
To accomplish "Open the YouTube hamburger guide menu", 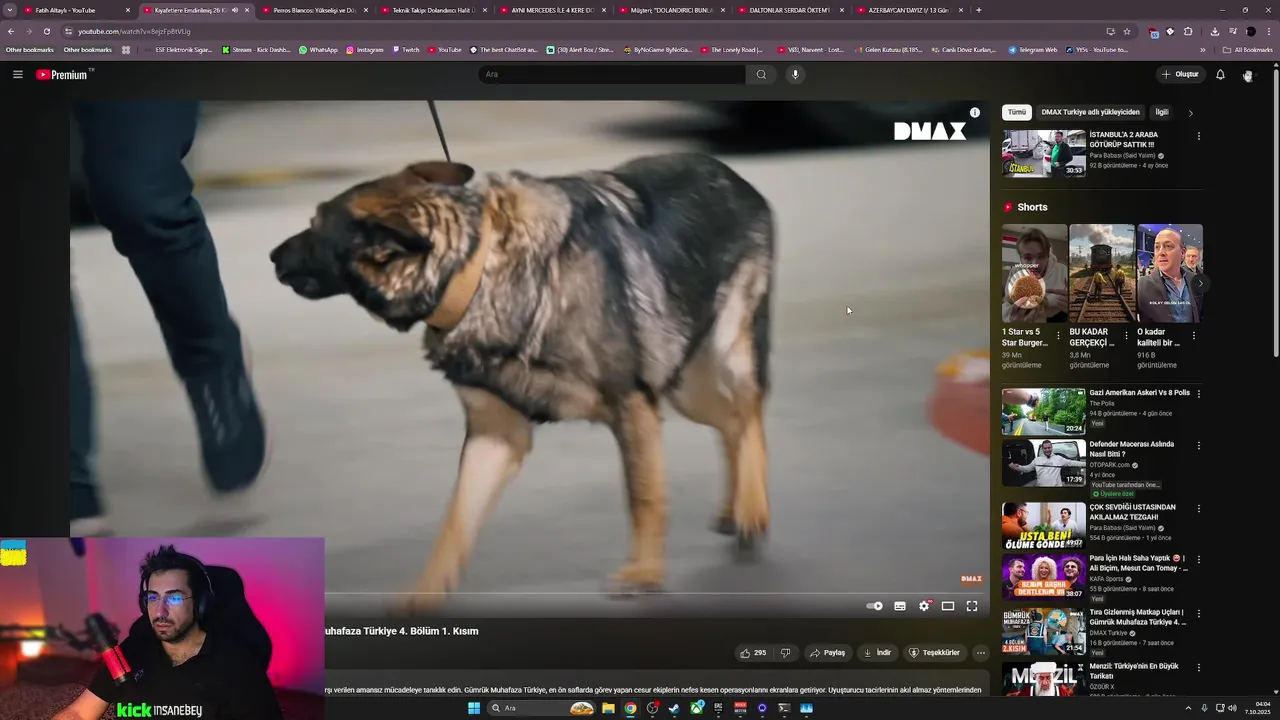I will coord(17,74).
